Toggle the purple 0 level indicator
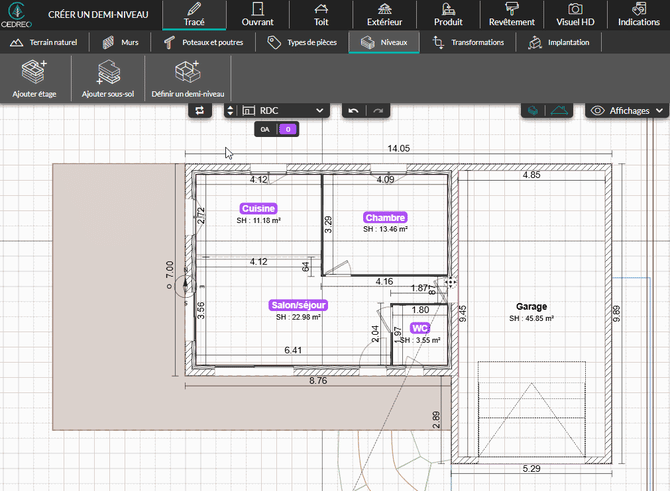The image size is (670, 491). (287, 129)
